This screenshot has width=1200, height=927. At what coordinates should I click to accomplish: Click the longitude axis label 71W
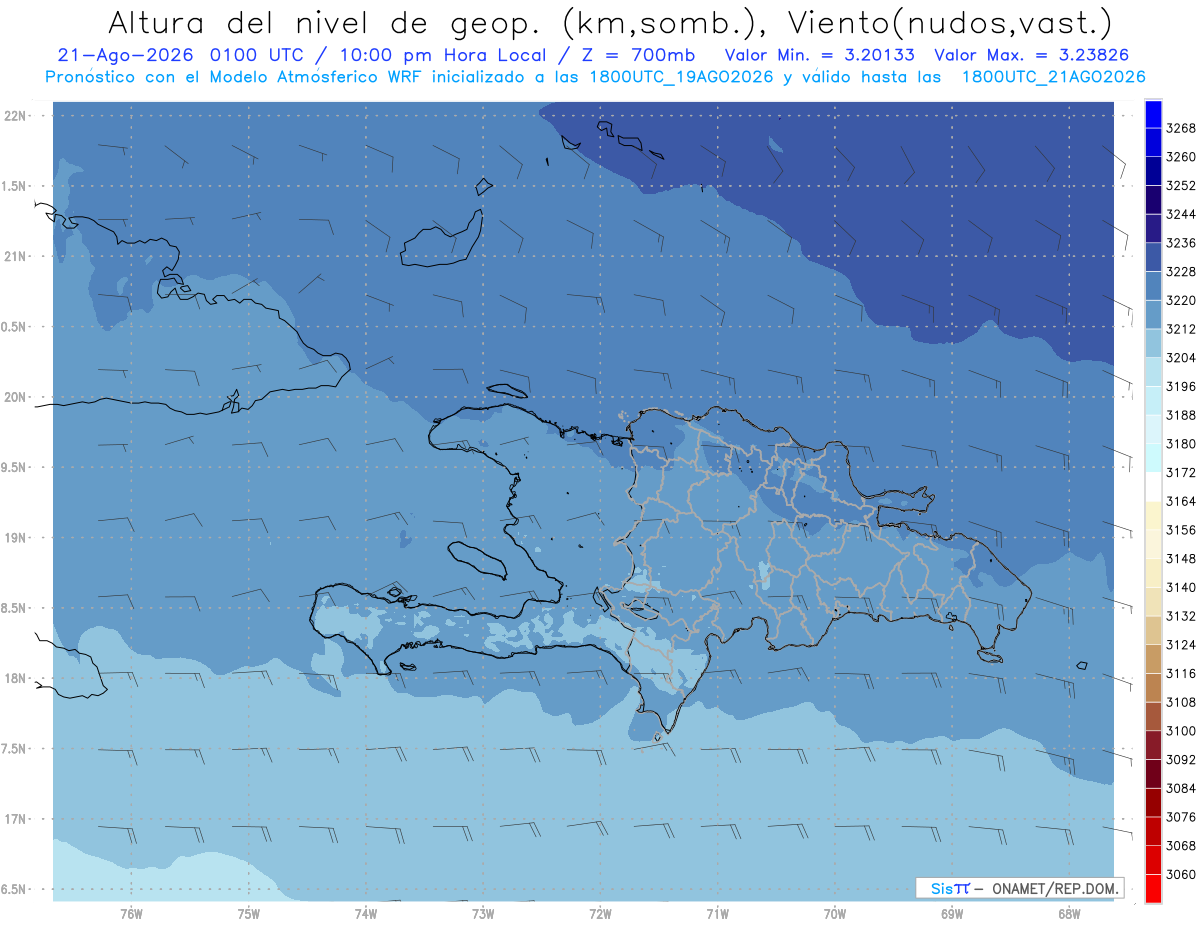[x=717, y=913]
